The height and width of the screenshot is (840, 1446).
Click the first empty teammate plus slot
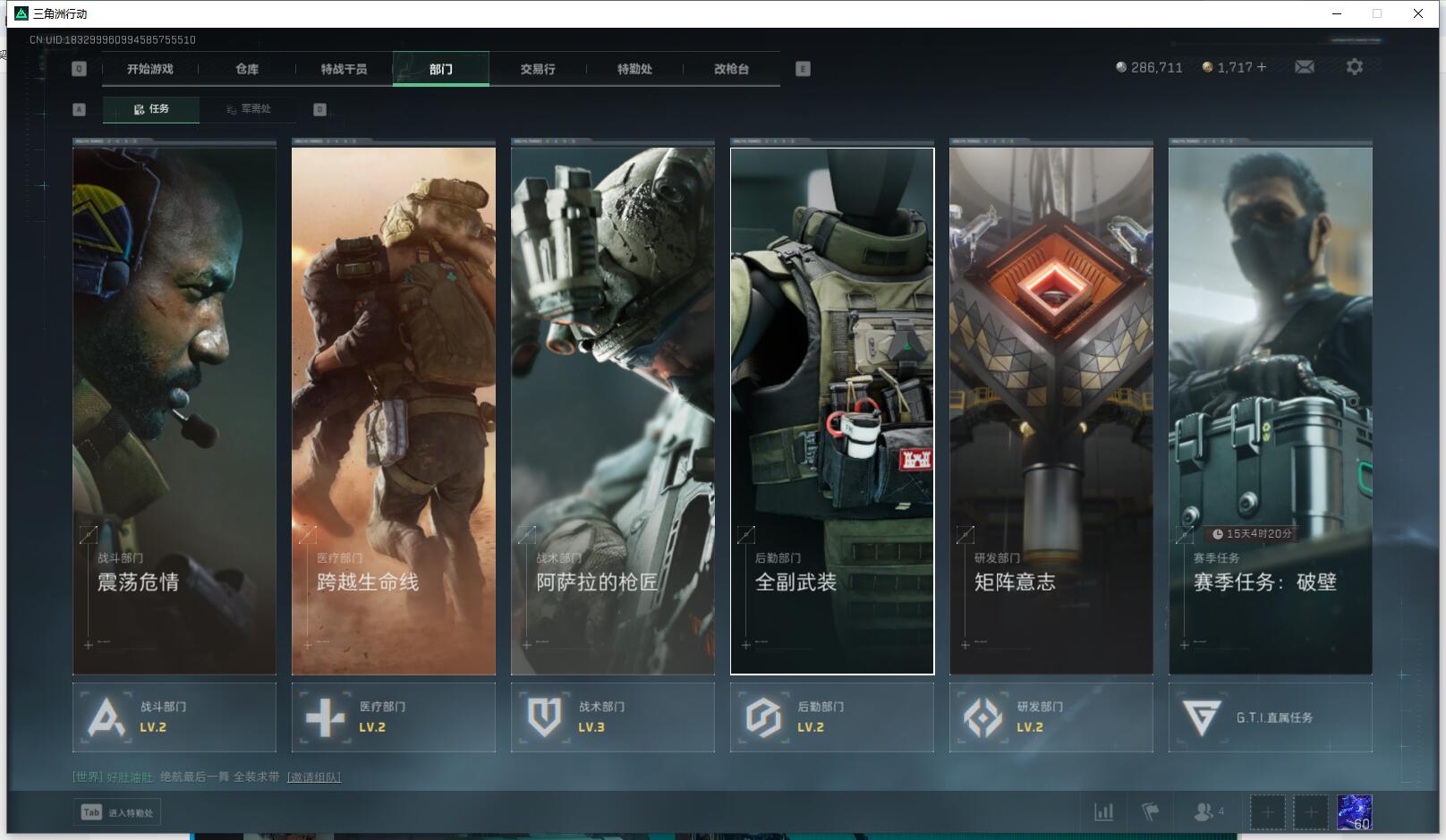point(1268,812)
